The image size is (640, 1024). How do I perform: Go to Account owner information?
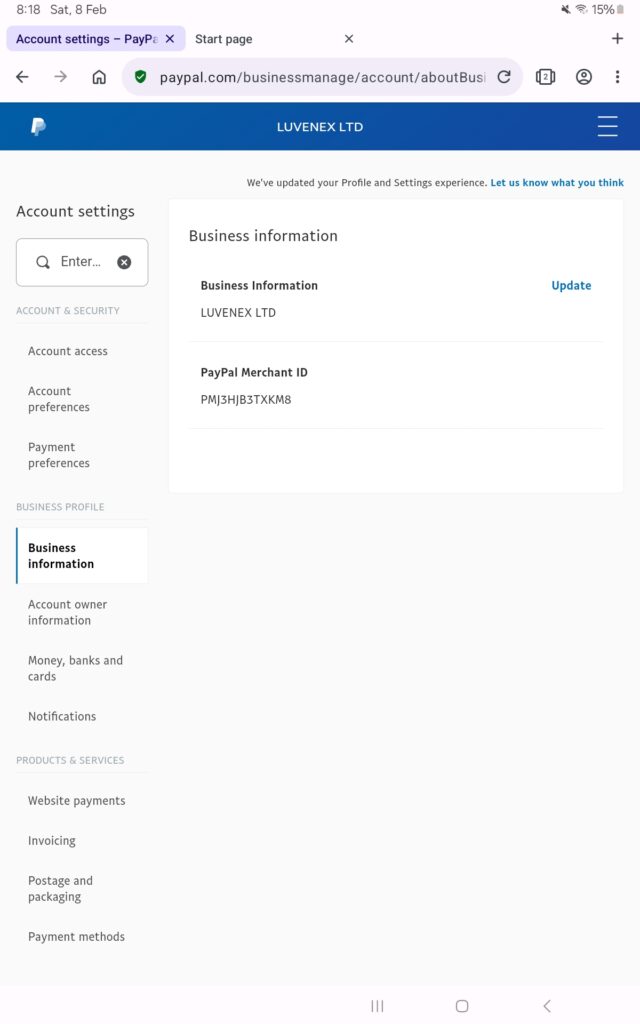tap(67, 612)
